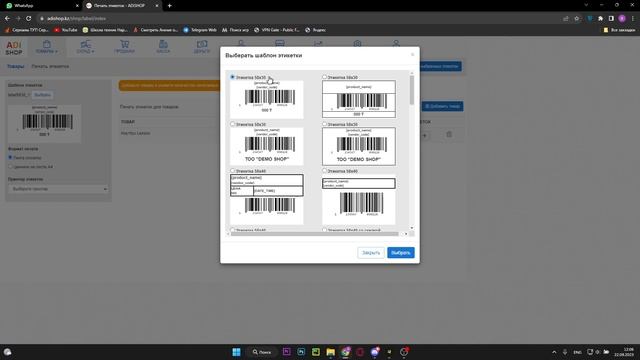Open the Telegram Web bookmark
Viewport: 640px width, 360px height.
coord(200,30)
